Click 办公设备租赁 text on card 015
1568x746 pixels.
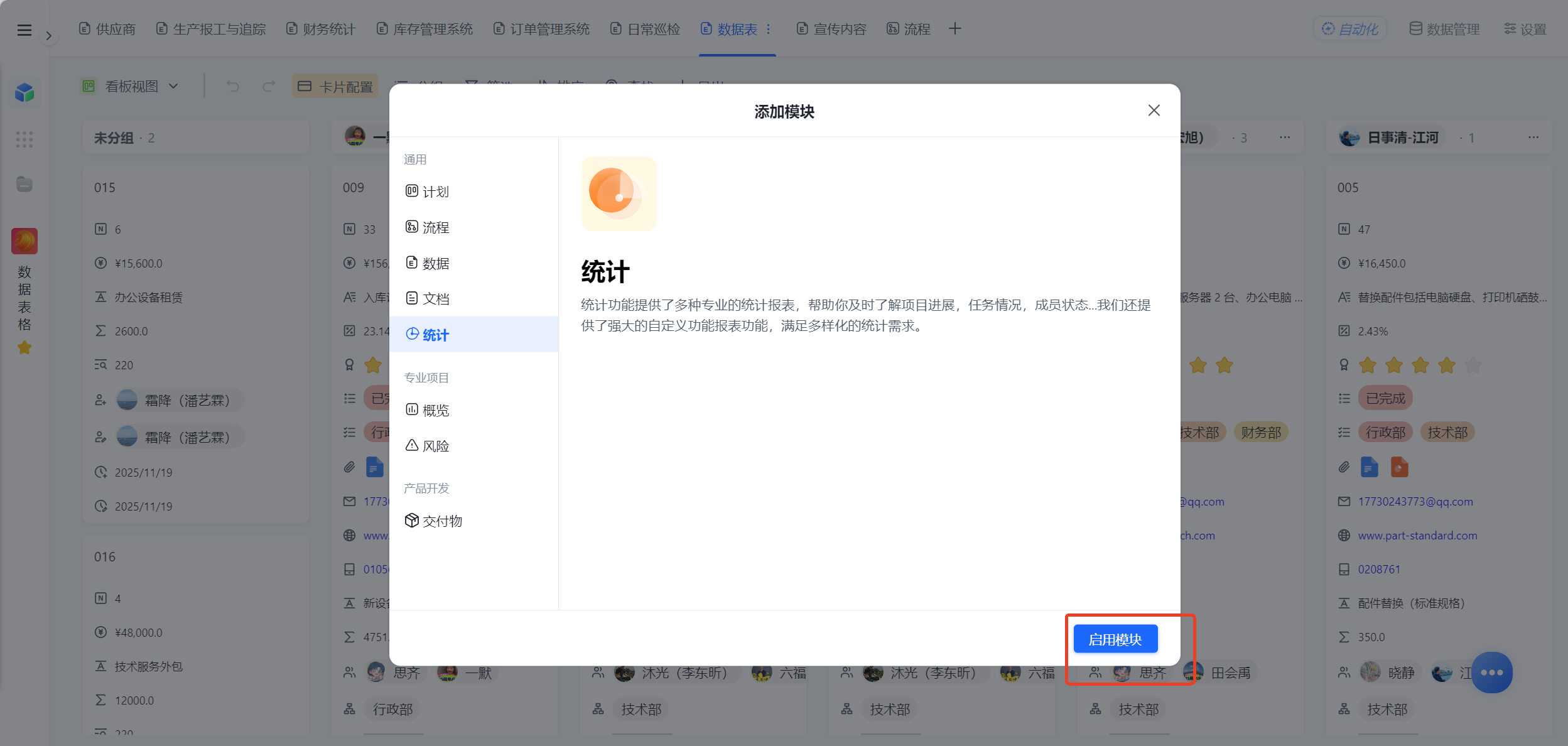click(148, 298)
